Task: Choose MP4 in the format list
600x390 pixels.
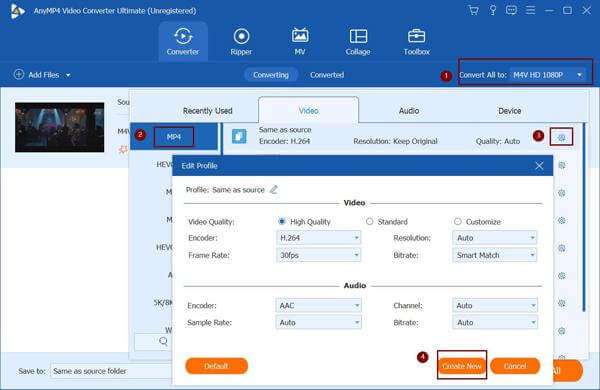Action: pyautogui.click(x=174, y=137)
